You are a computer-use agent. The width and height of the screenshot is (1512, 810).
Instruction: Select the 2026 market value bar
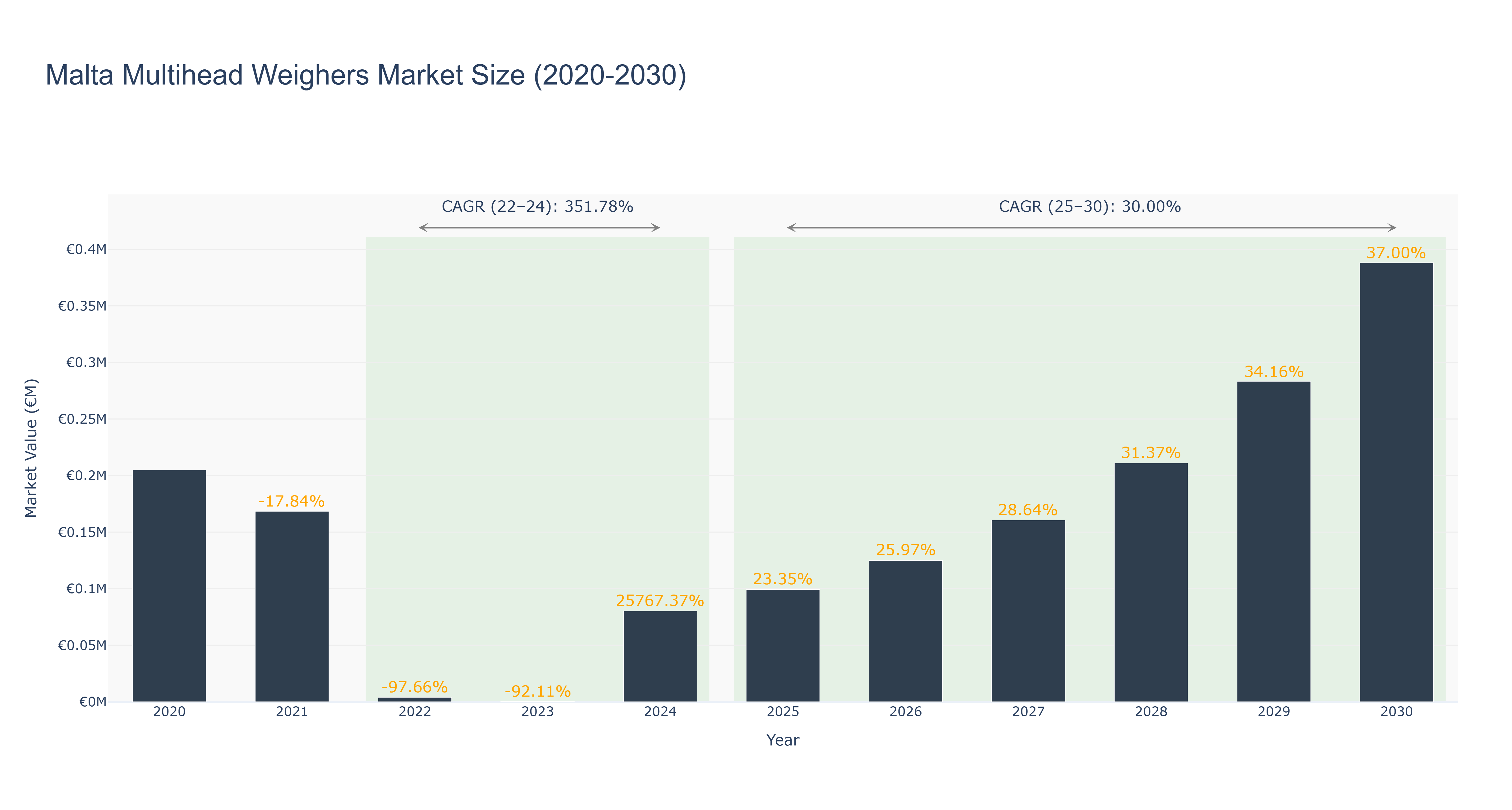905,631
